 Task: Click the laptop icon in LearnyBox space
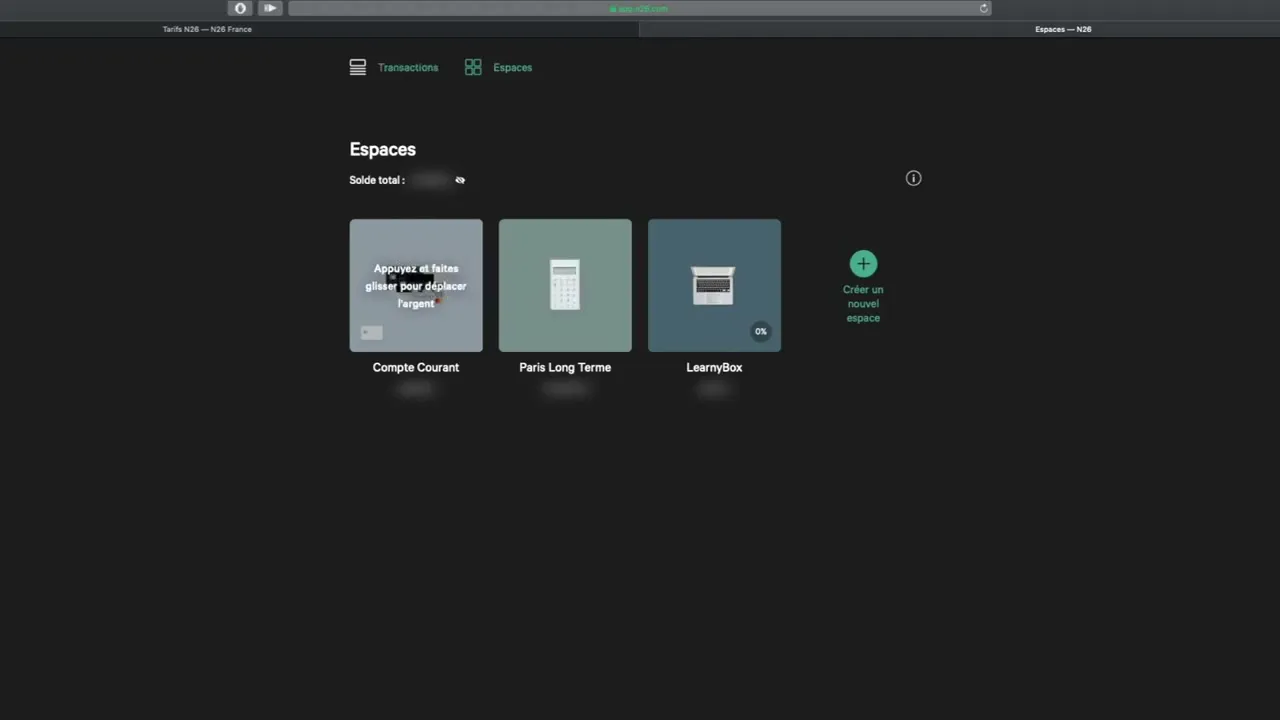[x=714, y=285]
